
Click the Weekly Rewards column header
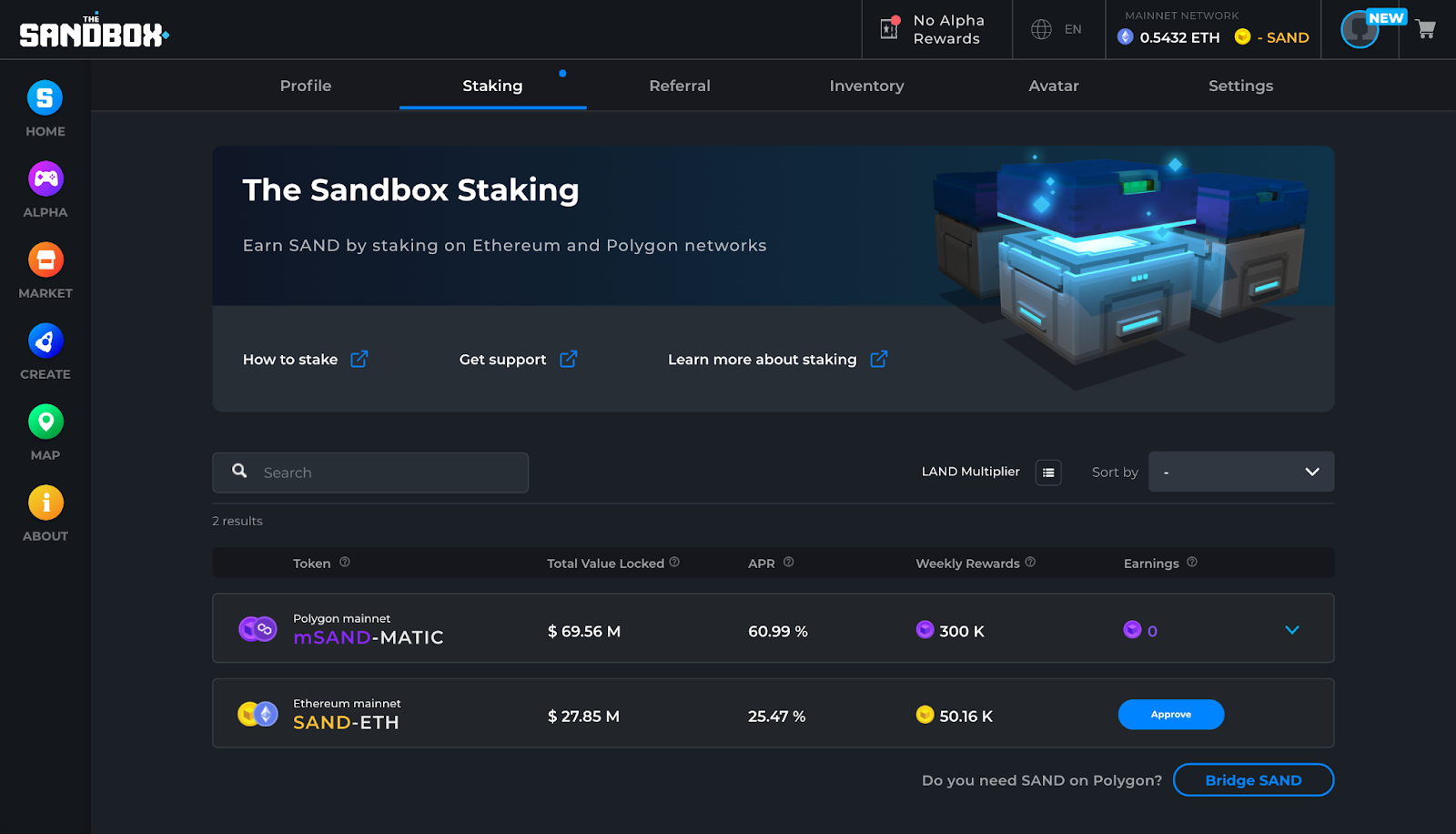point(967,564)
